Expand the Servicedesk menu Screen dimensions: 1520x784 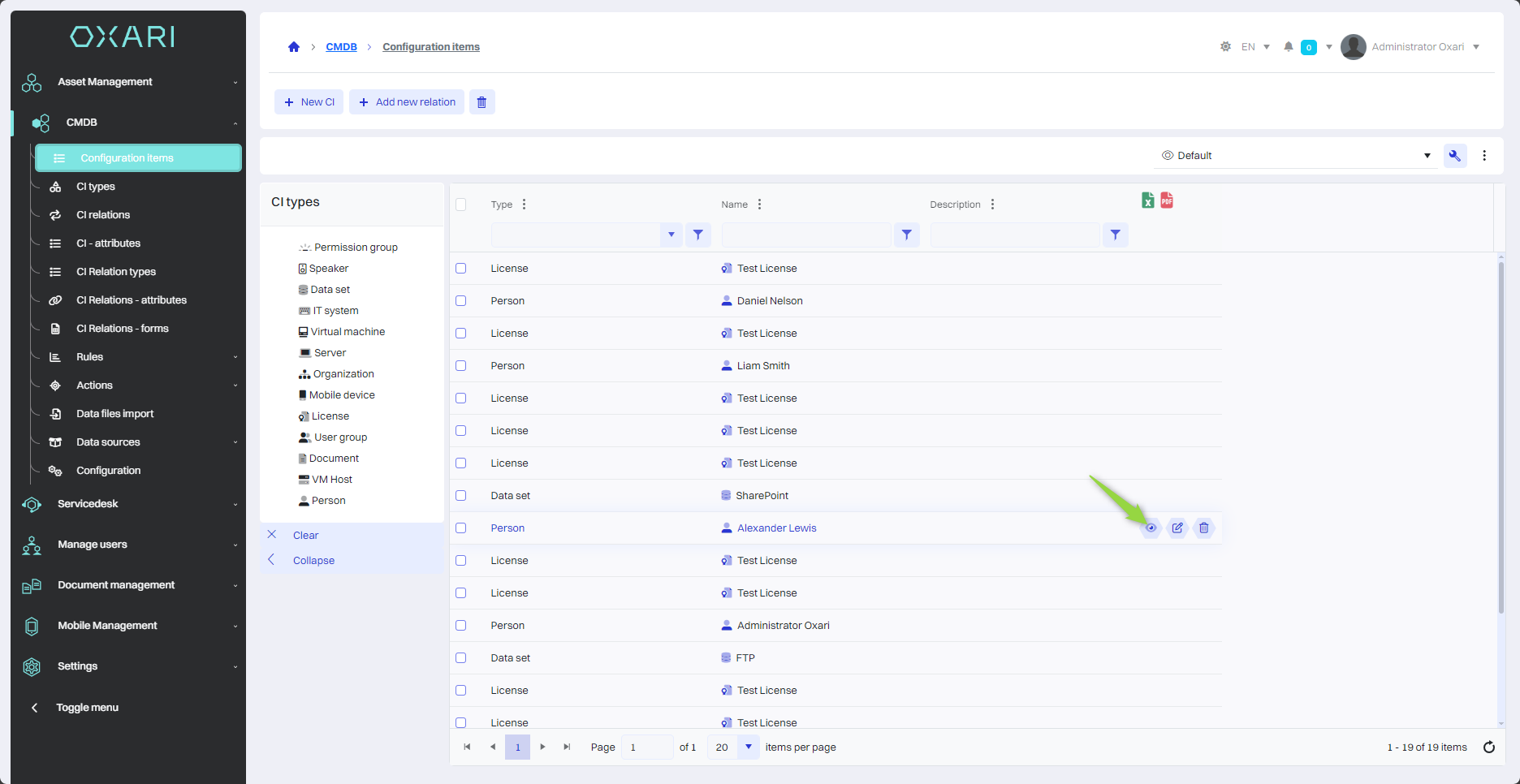(88, 504)
